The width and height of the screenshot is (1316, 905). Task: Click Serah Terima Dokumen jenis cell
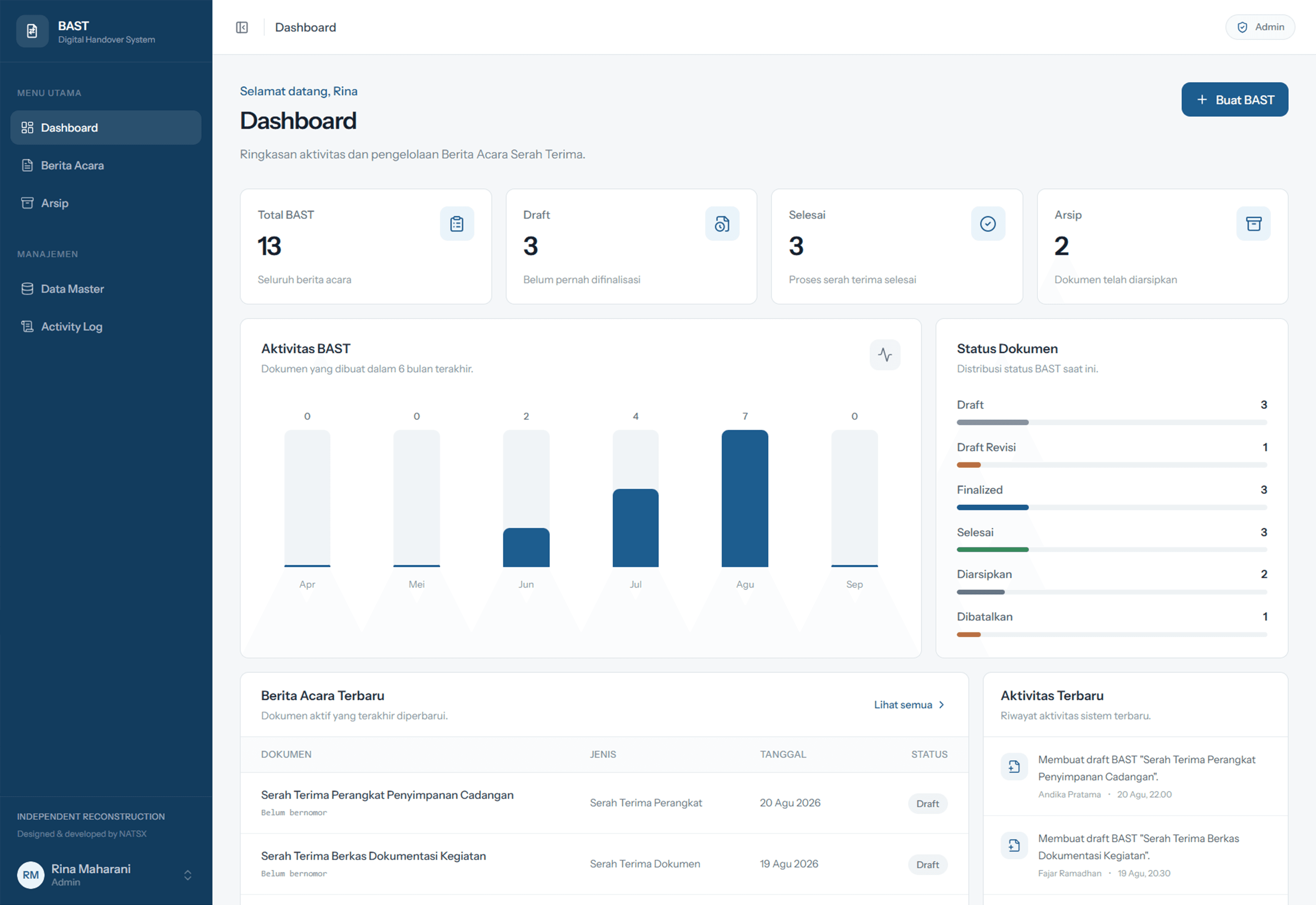click(645, 864)
